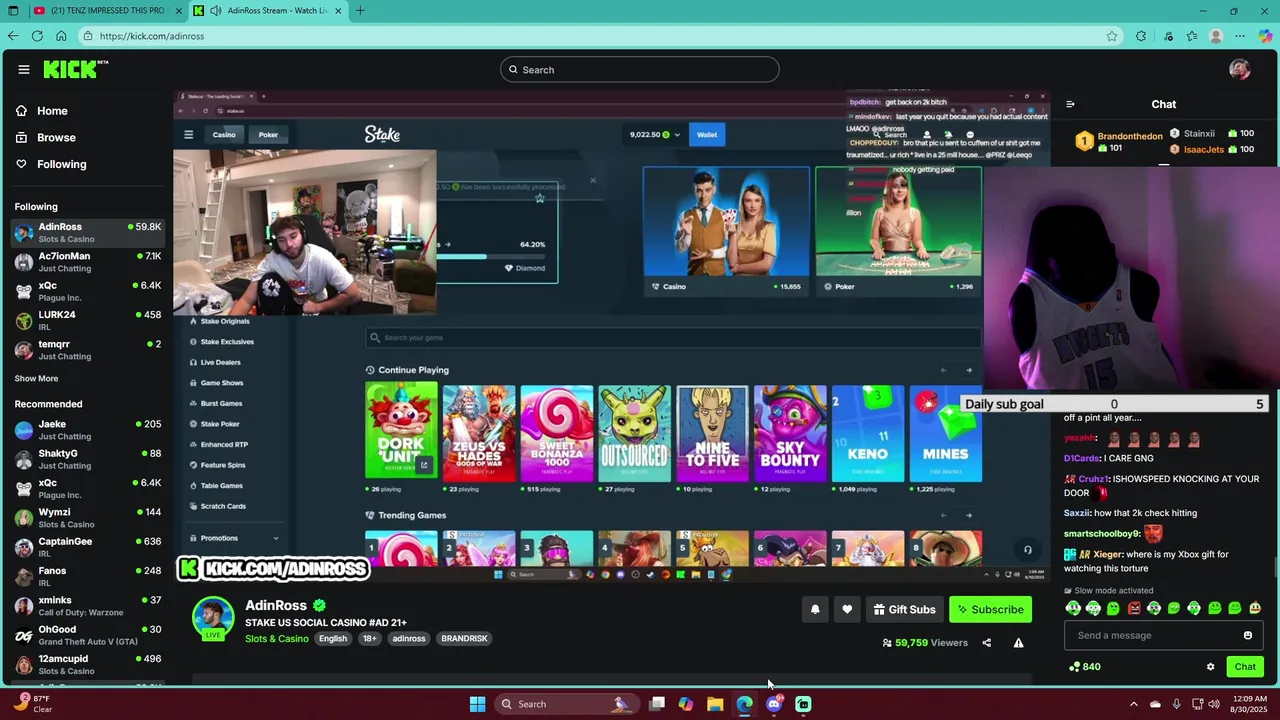Screen dimensions: 1280x720
Task: Open the Slots & Casino category link
Action: tap(277, 639)
